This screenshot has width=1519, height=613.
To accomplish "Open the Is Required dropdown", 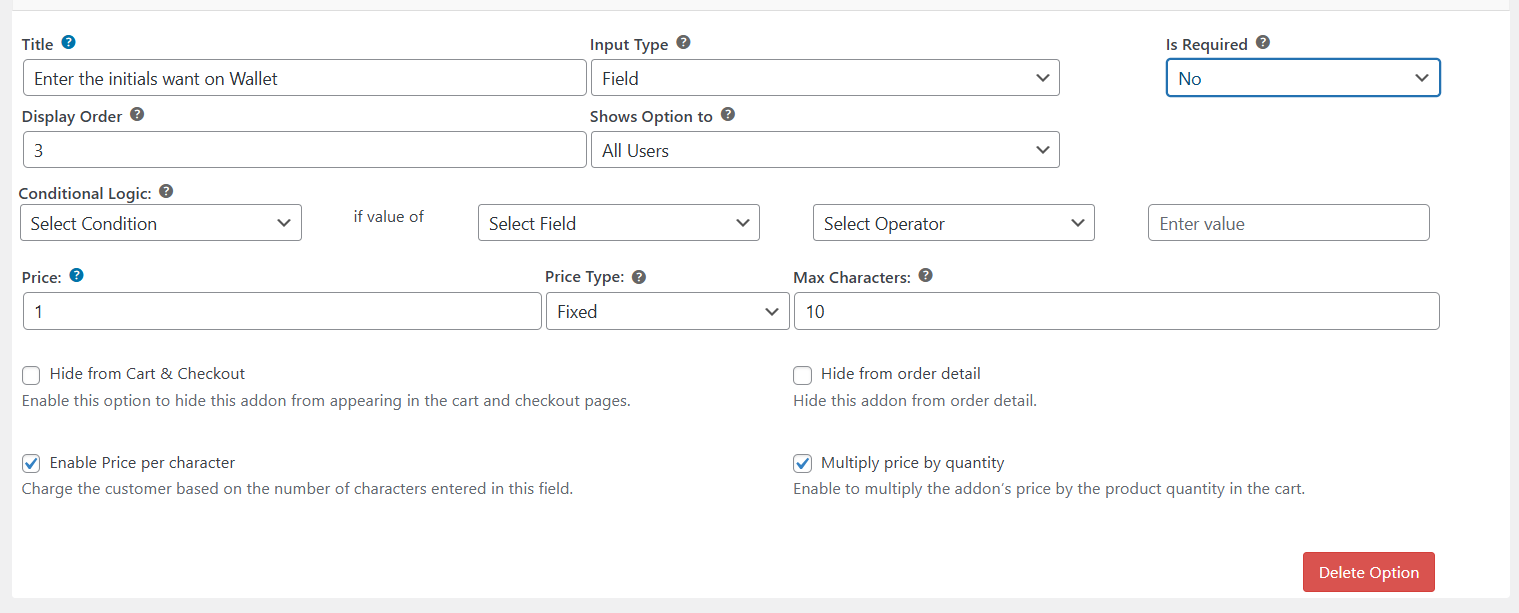I will (1302, 78).
